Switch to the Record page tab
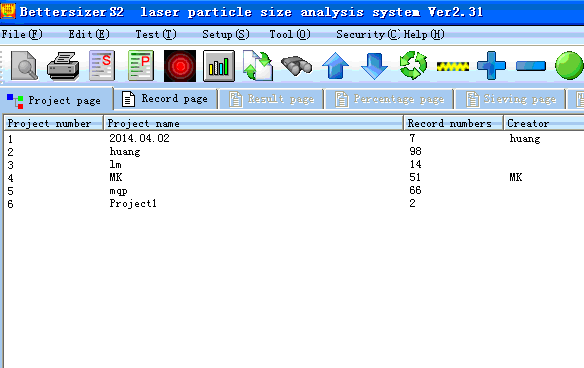This screenshot has height=368, width=584. (165, 99)
